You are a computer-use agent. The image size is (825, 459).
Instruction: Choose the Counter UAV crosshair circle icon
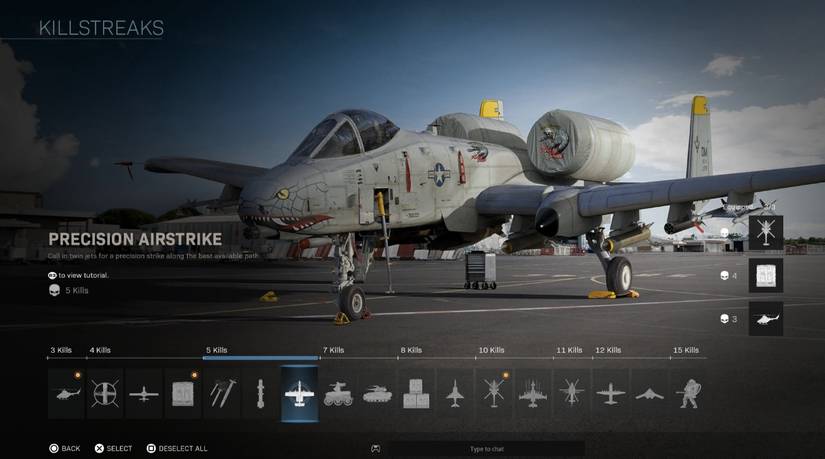click(x=105, y=393)
